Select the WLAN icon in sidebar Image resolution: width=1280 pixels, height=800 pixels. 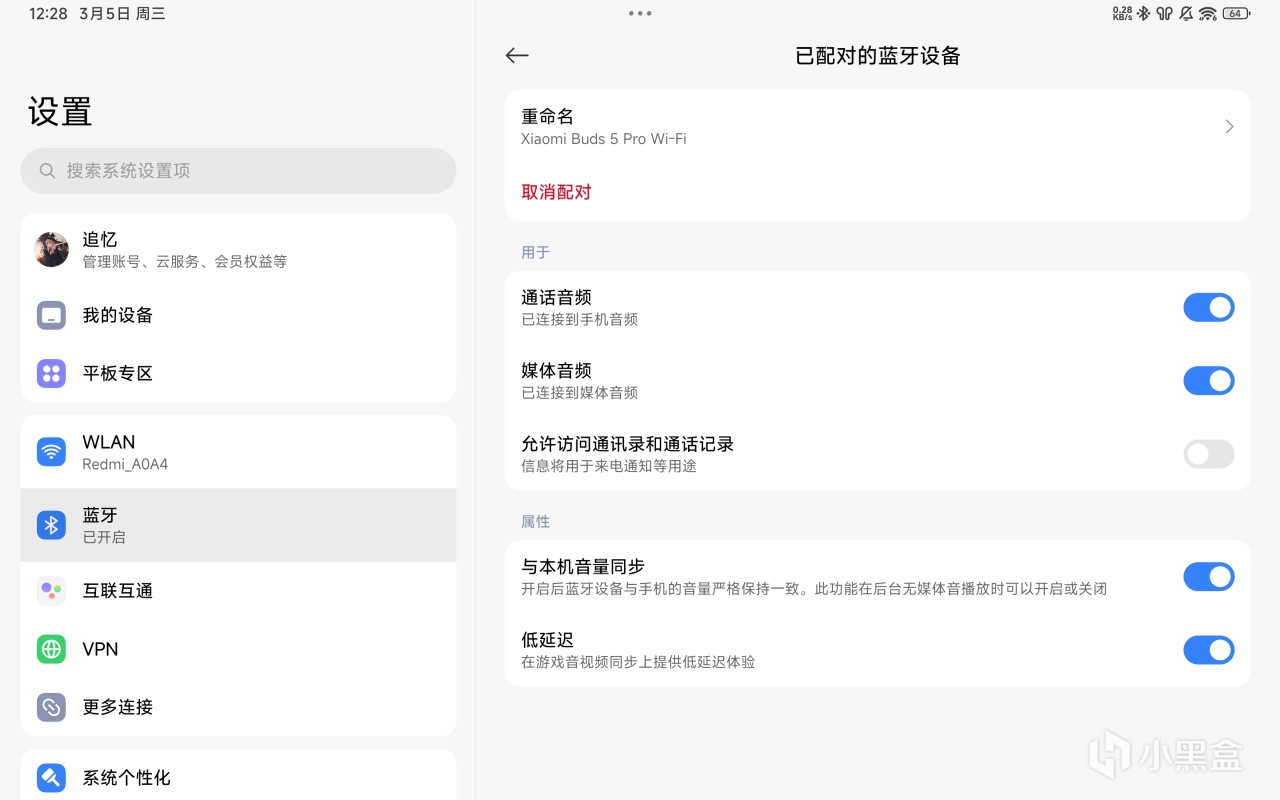tap(51, 451)
